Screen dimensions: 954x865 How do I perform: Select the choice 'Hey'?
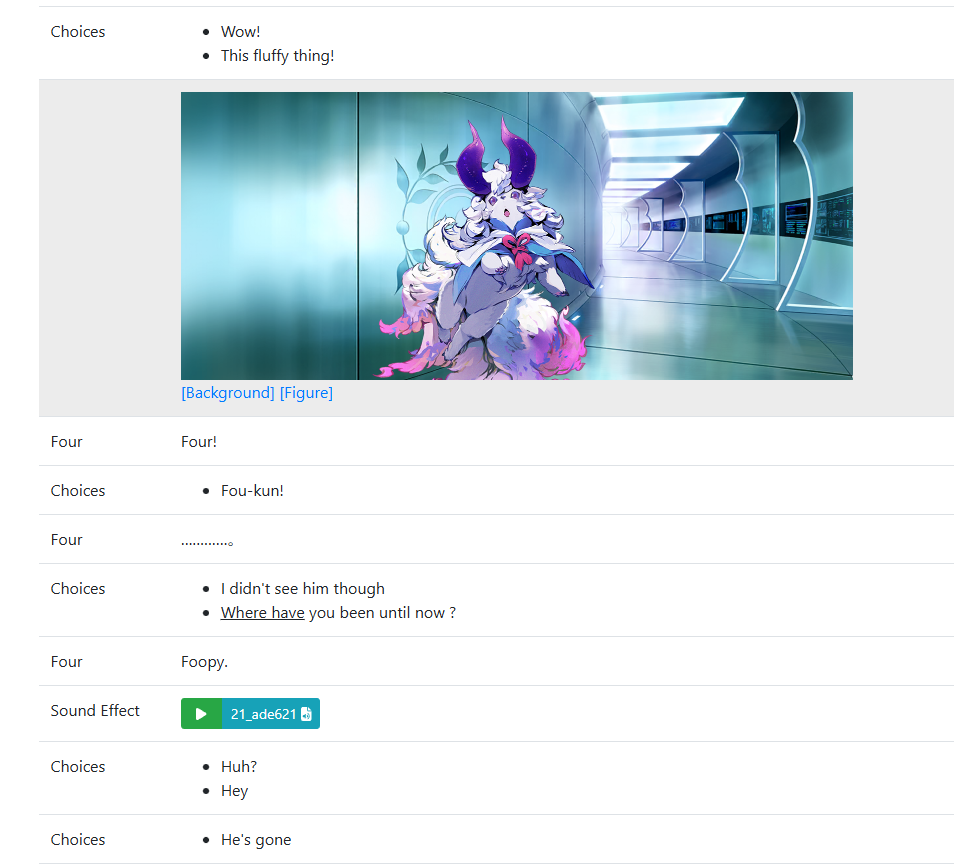tap(234, 791)
